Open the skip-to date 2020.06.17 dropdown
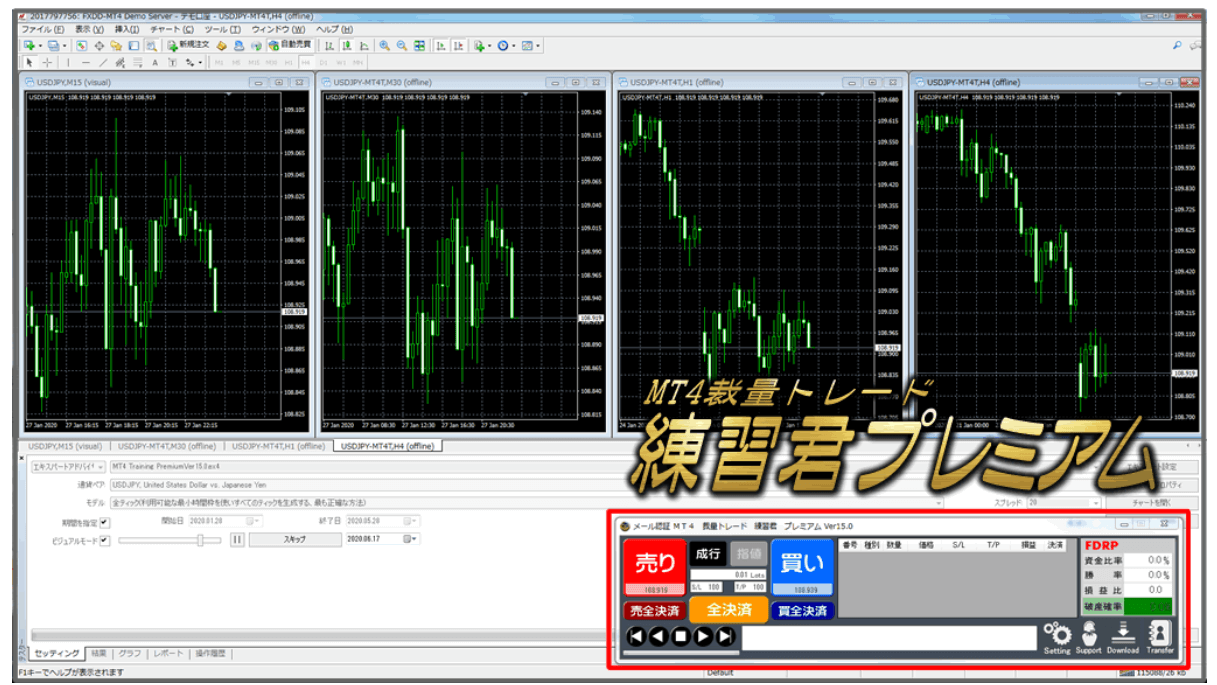This screenshot has width=1217, height=685. pyautogui.click(x=412, y=540)
